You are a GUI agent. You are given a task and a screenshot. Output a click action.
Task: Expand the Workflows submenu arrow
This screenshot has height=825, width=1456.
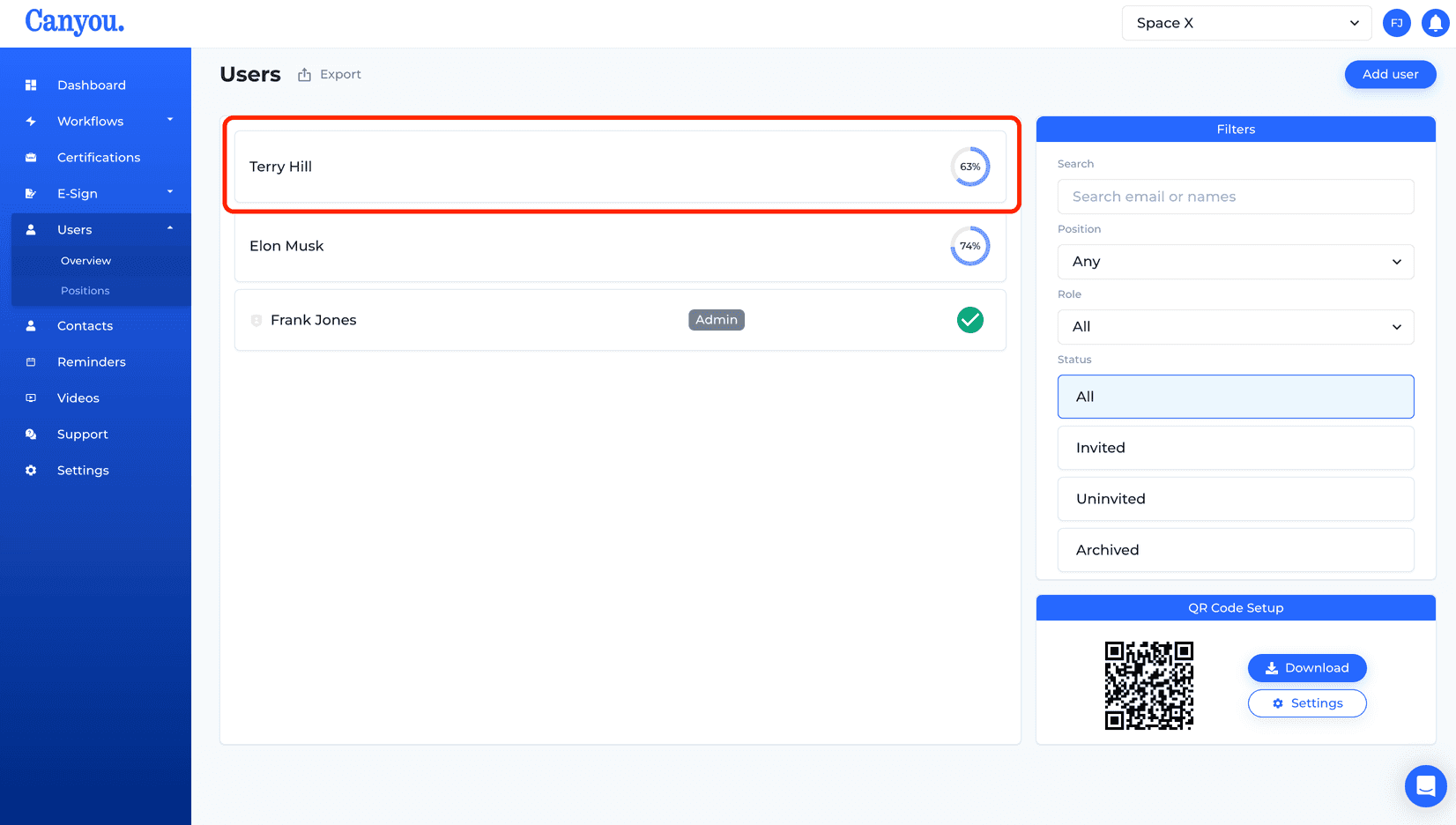tap(170, 120)
